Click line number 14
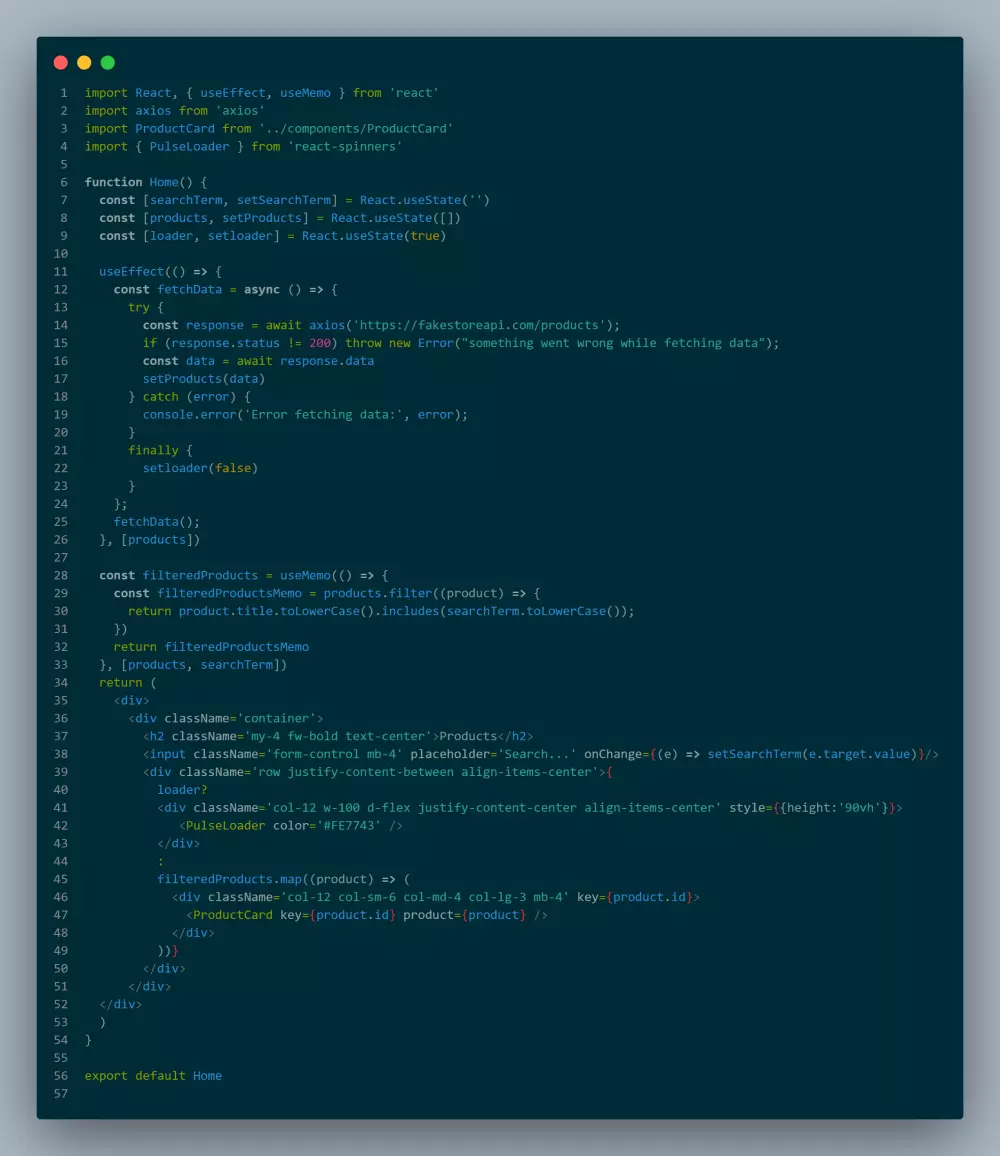This screenshot has height=1156, width=1000. point(60,324)
